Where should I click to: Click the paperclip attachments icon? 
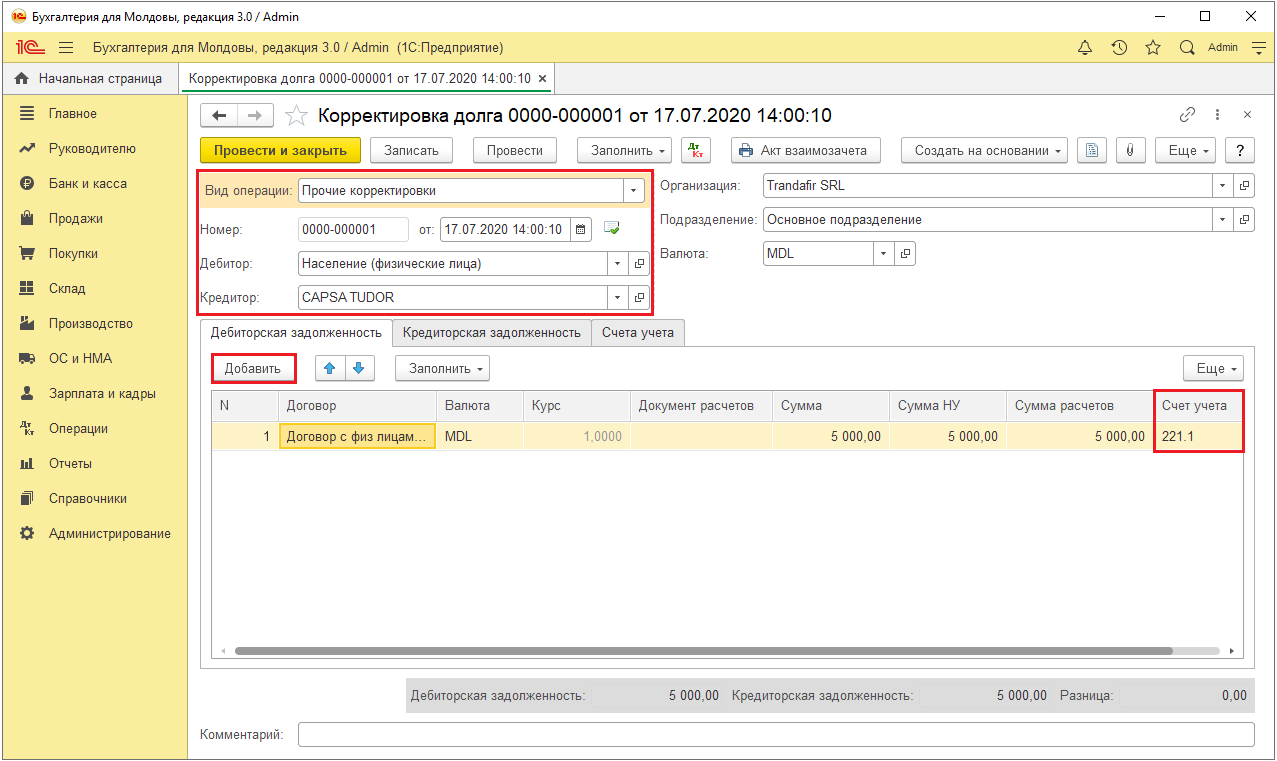click(x=1129, y=150)
